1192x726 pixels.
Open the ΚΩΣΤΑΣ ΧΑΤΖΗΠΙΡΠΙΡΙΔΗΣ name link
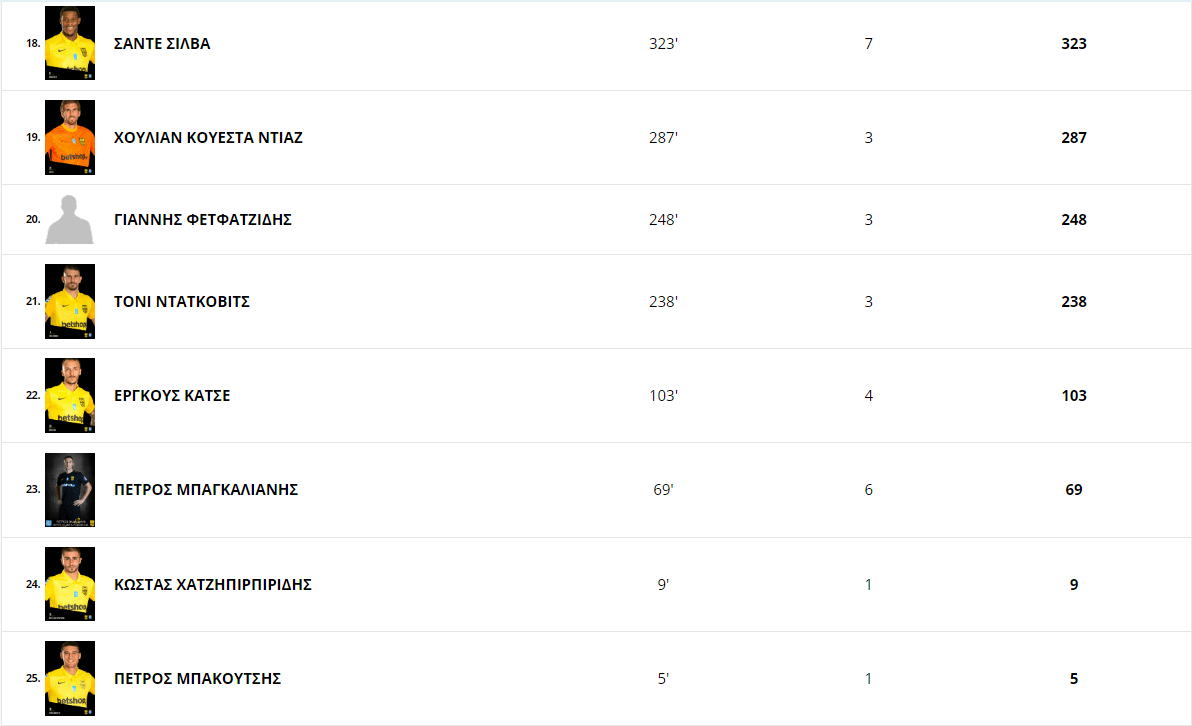click(213, 584)
